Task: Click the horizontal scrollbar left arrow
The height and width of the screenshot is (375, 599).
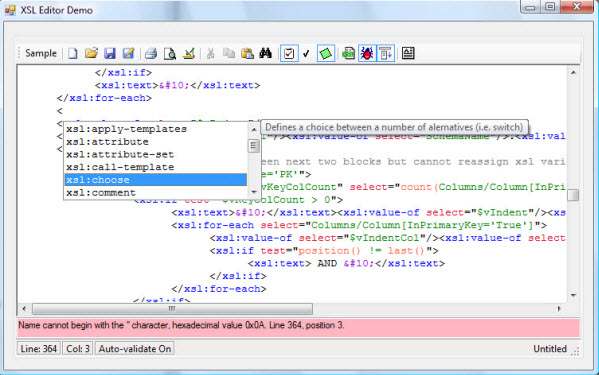Action: [24, 309]
